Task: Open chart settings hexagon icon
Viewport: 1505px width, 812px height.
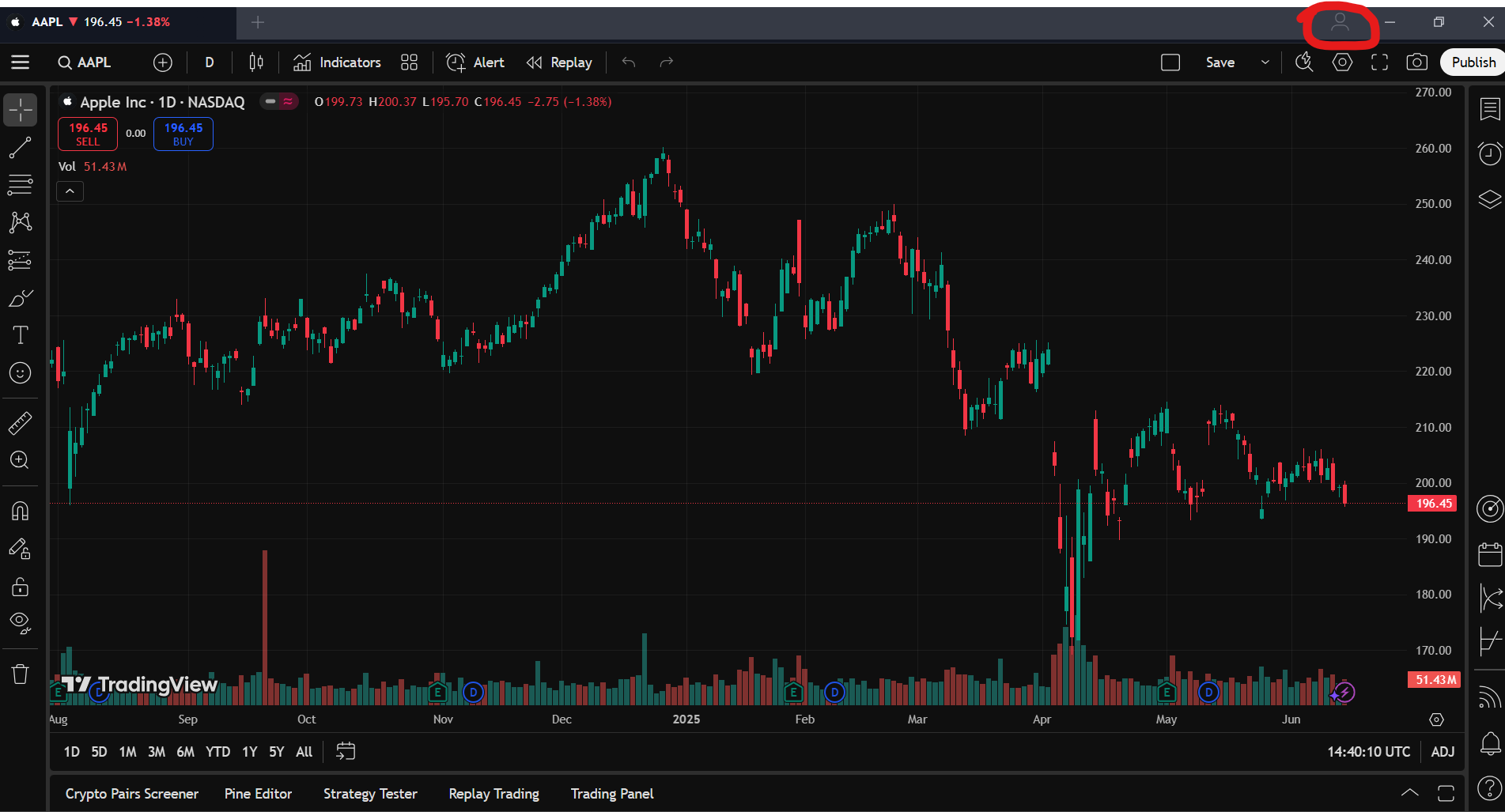Action: click(1342, 62)
